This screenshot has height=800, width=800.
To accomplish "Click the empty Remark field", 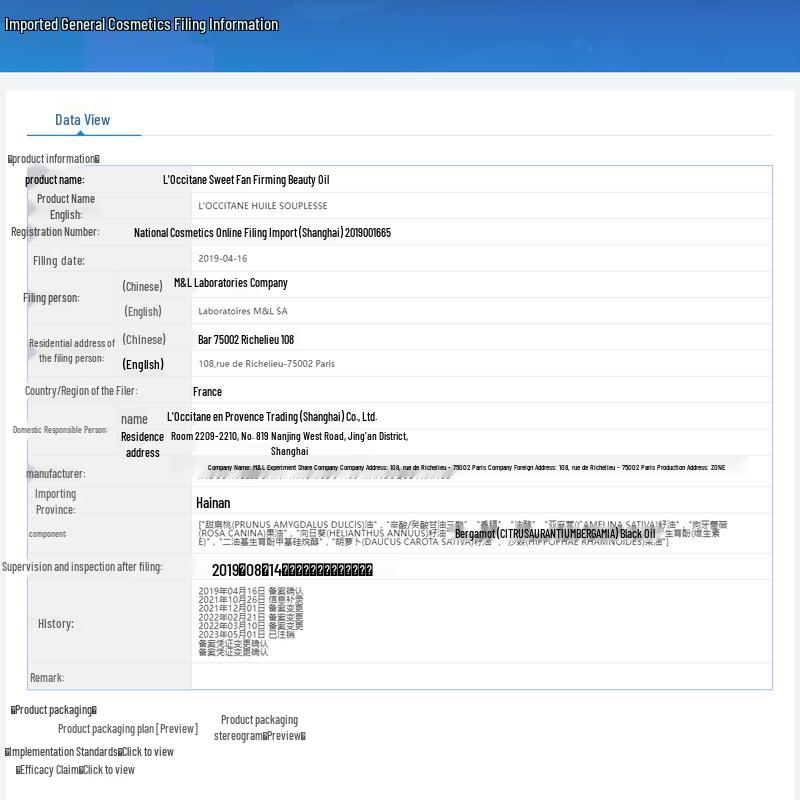I will point(480,677).
